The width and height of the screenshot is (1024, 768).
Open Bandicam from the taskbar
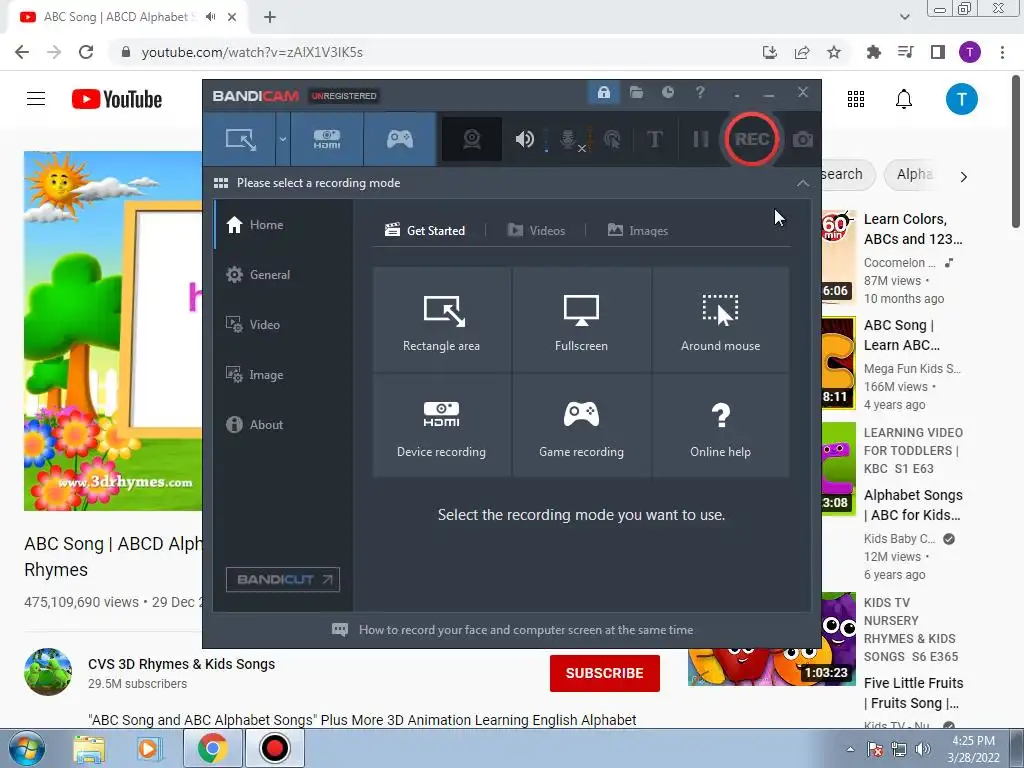[x=274, y=748]
